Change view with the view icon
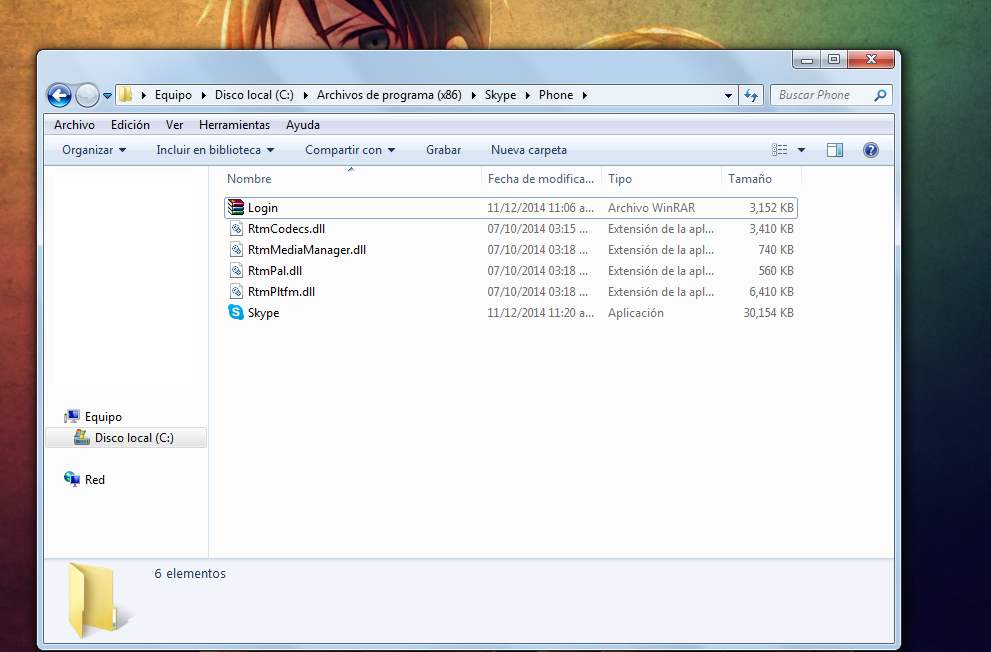 click(779, 150)
